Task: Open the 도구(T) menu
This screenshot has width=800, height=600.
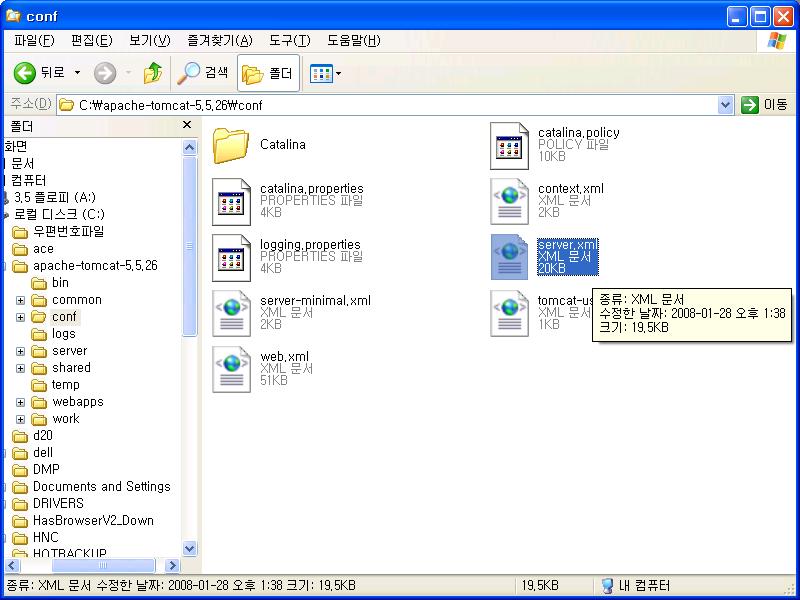Action: (289, 40)
